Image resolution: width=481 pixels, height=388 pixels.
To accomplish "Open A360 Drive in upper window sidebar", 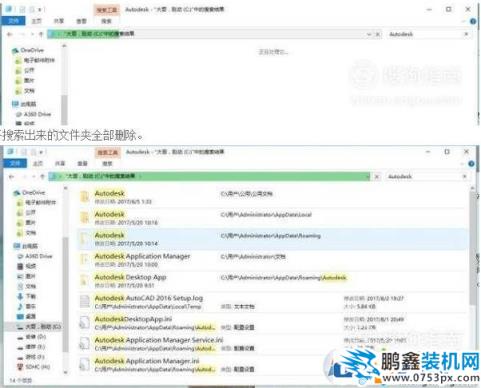I will [x=33, y=114].
